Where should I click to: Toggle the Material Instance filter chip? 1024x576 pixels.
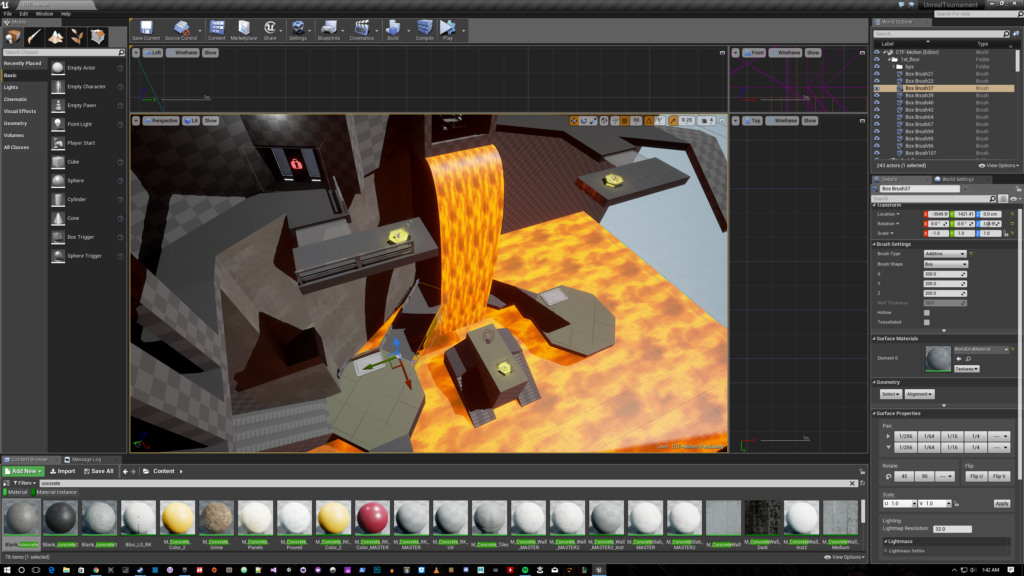(x=55, y=492)
